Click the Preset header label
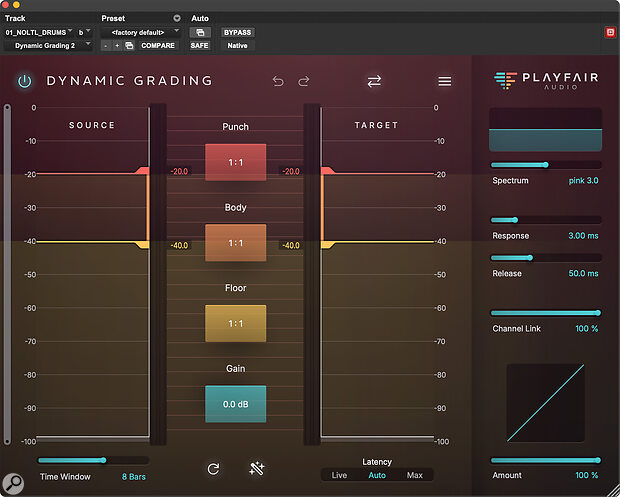Image resolution: width=620 pixels, height=497 pixels. click(113, 18)
